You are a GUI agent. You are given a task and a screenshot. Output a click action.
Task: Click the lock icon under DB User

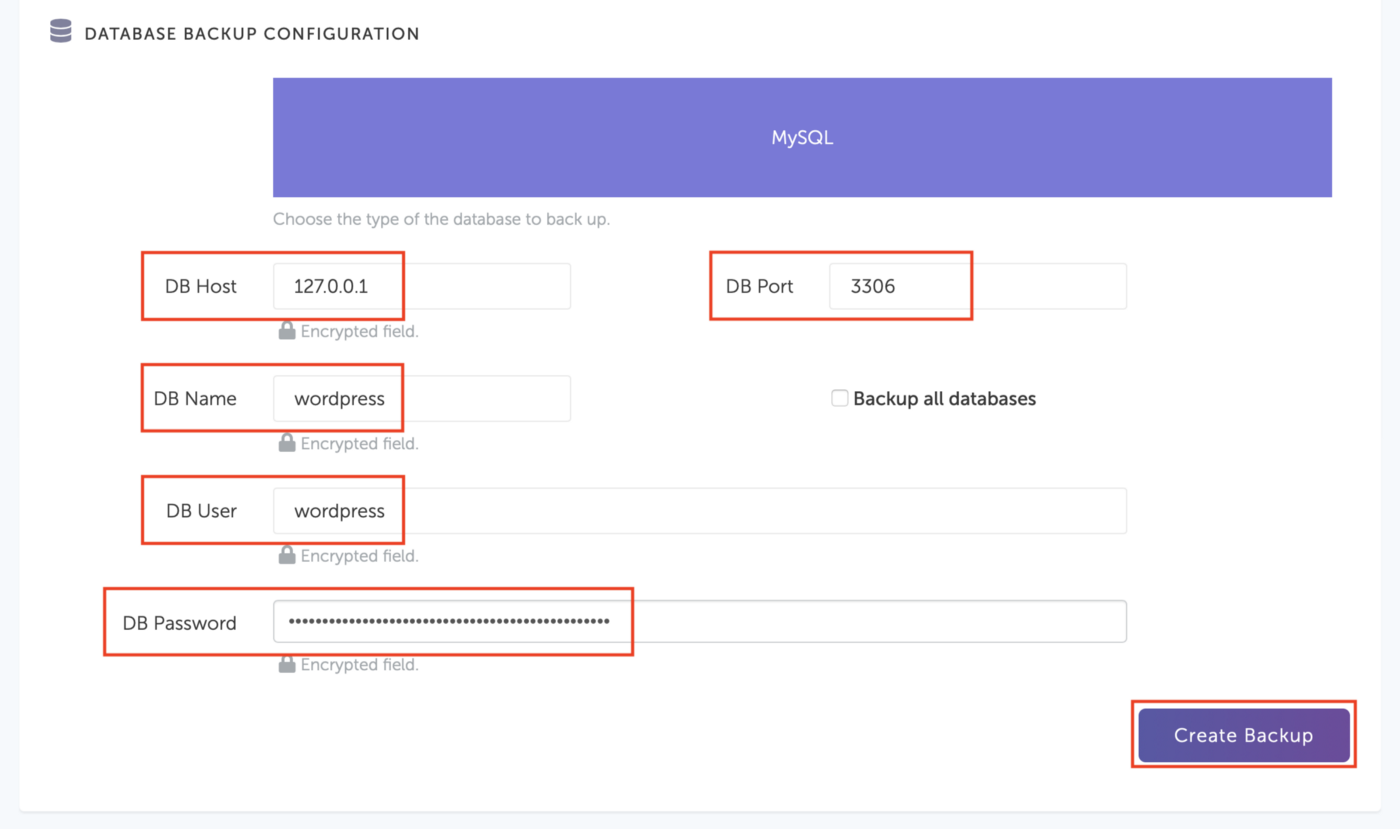[x=287, y=555]
